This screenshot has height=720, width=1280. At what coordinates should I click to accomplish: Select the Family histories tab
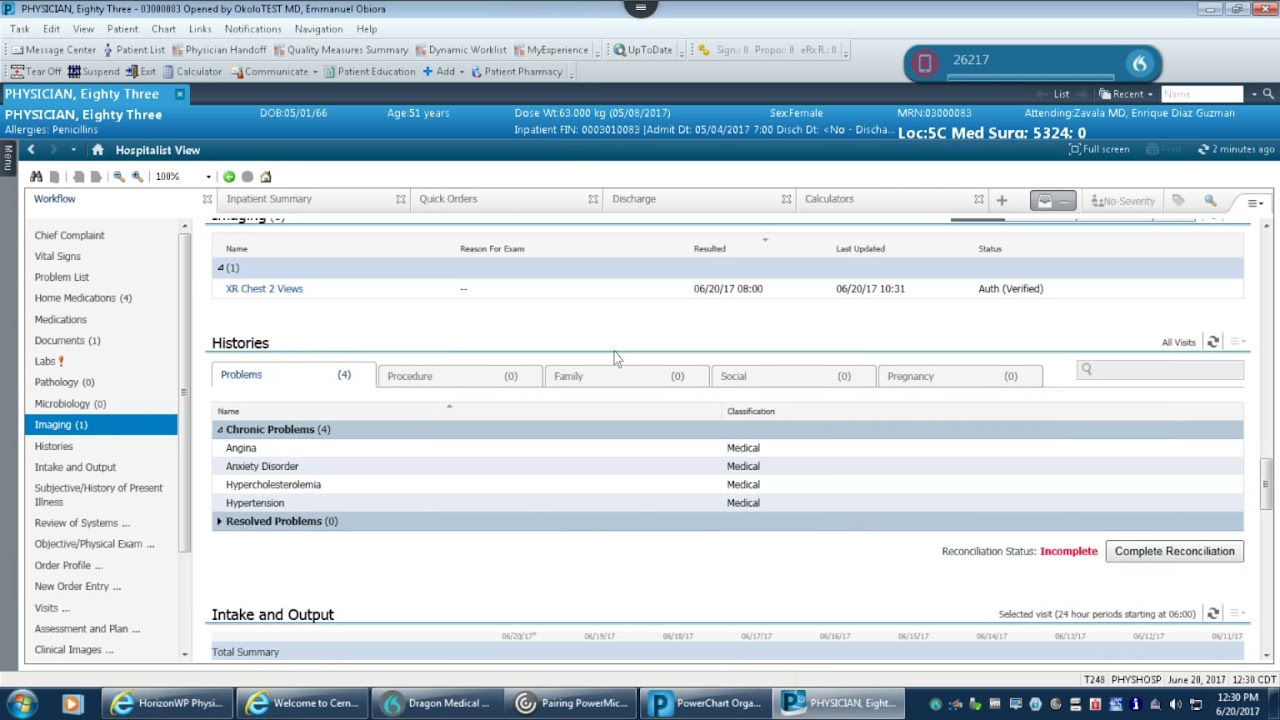[627, 376]
